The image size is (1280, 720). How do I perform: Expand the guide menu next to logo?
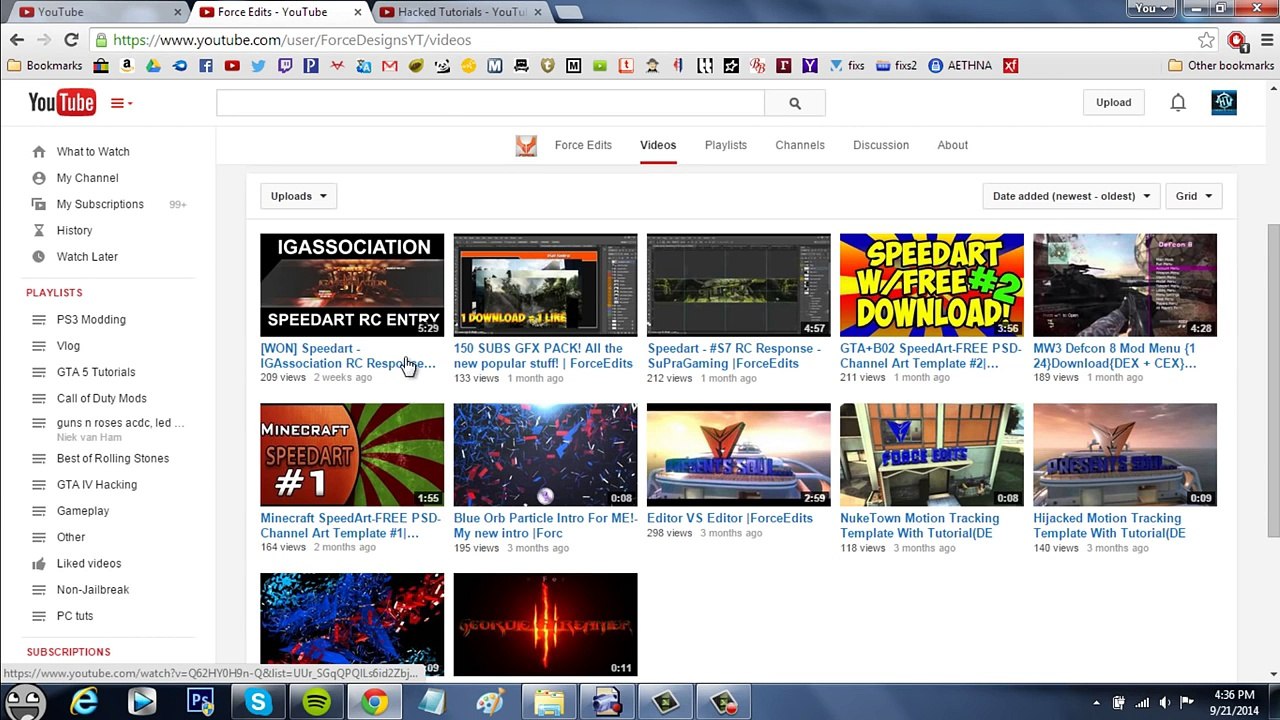(121, 103)
